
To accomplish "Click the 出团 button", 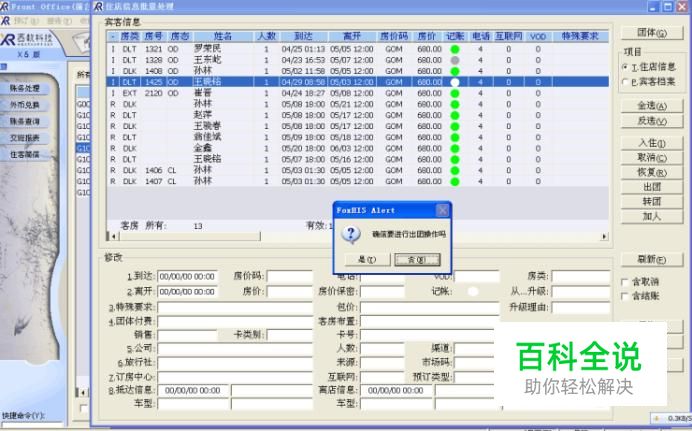I will point(652,187).
